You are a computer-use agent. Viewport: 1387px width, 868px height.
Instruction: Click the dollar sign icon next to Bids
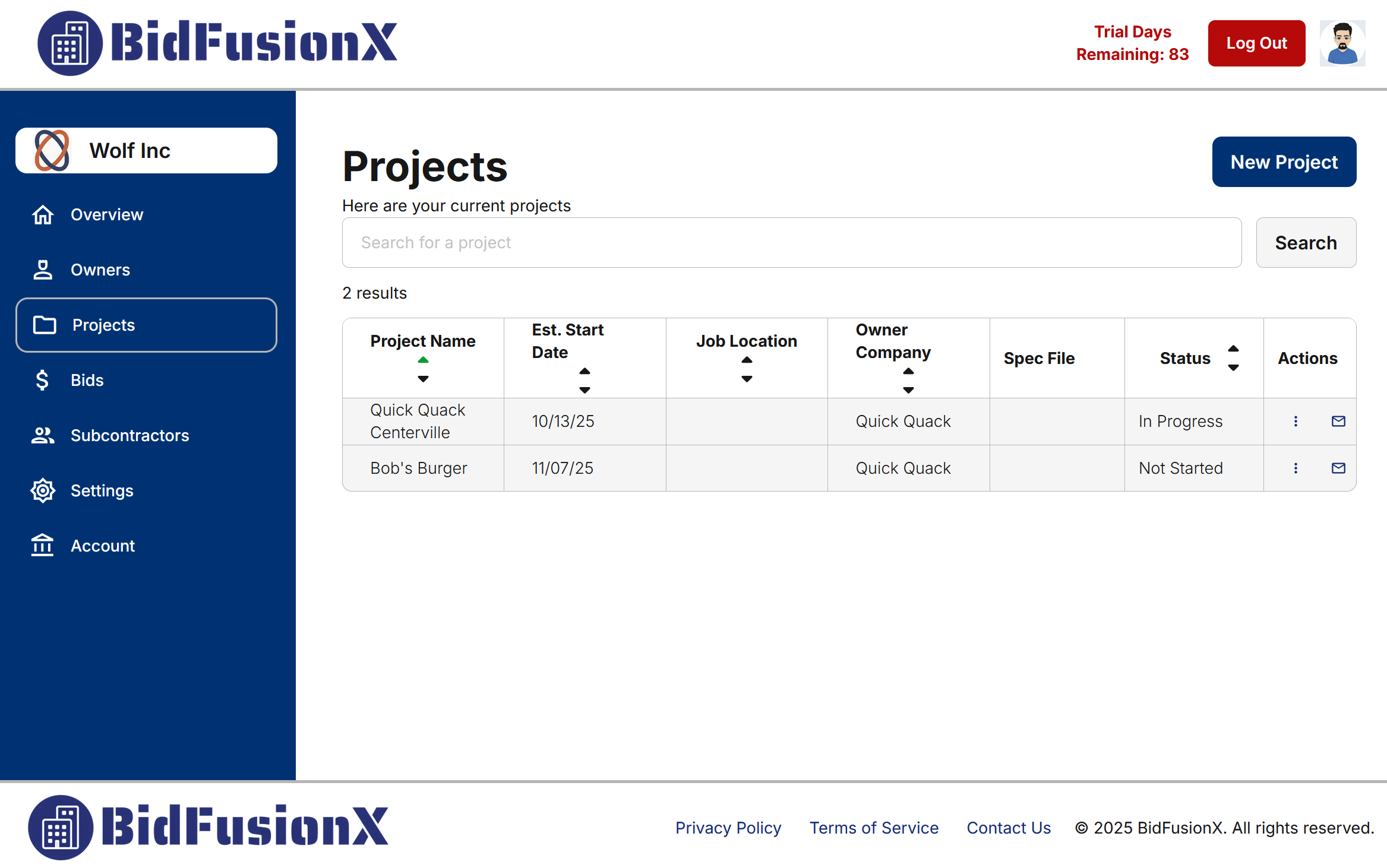42,380
